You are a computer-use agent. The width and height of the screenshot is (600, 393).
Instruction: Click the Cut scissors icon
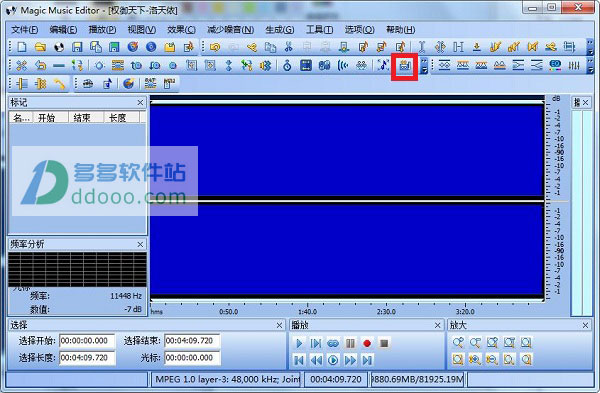[289, 47]
